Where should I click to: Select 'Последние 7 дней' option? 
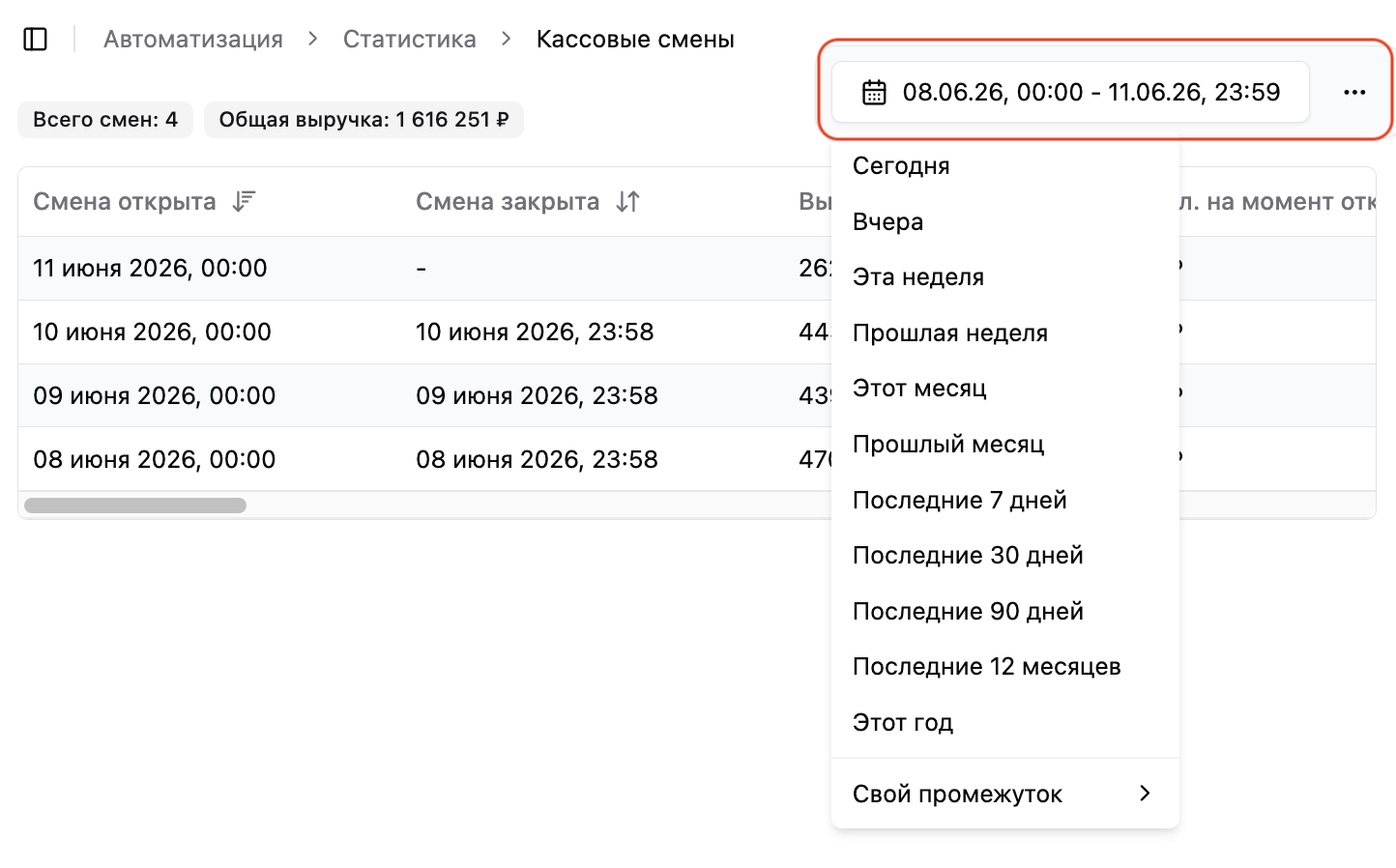coord(1005,501)
